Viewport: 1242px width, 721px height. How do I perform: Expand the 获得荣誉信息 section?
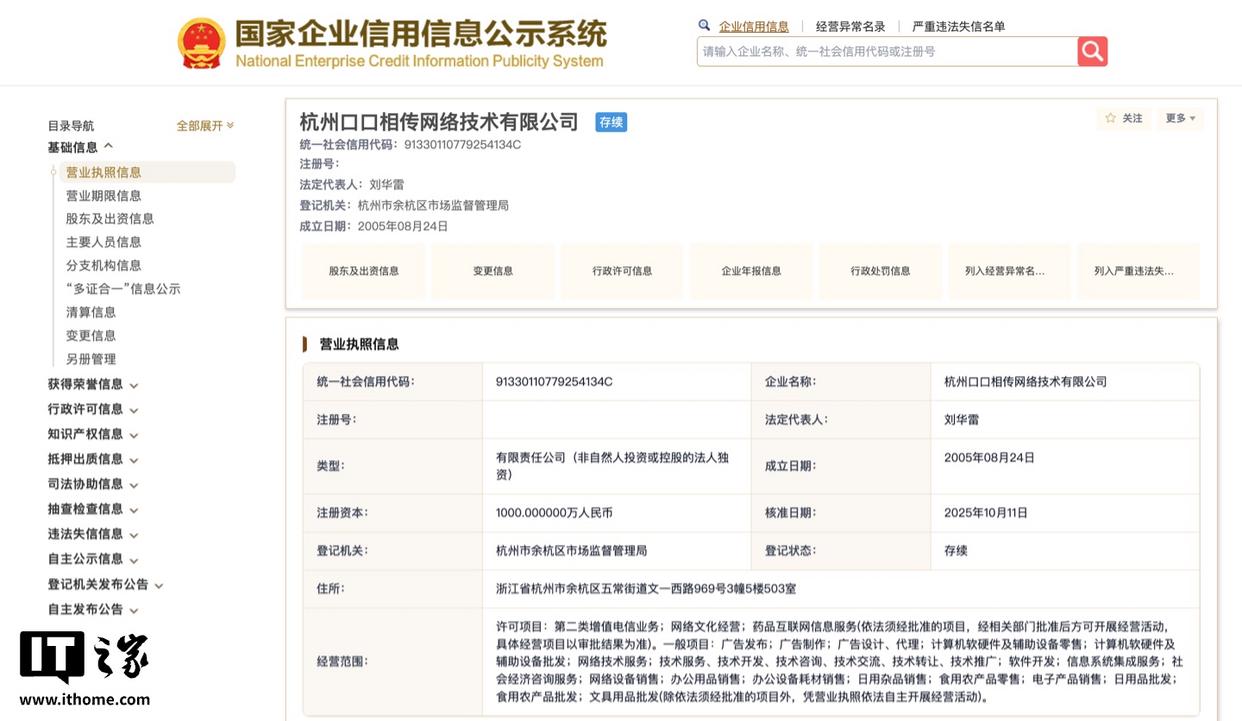(x=93, y=384)
